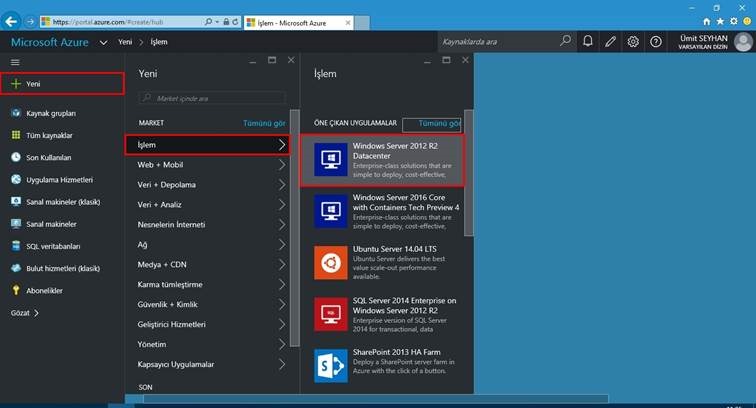This screenshot has height=408, width=756.
Task: Click the search magnifier in top bar
Action: (x=565, y=41)
